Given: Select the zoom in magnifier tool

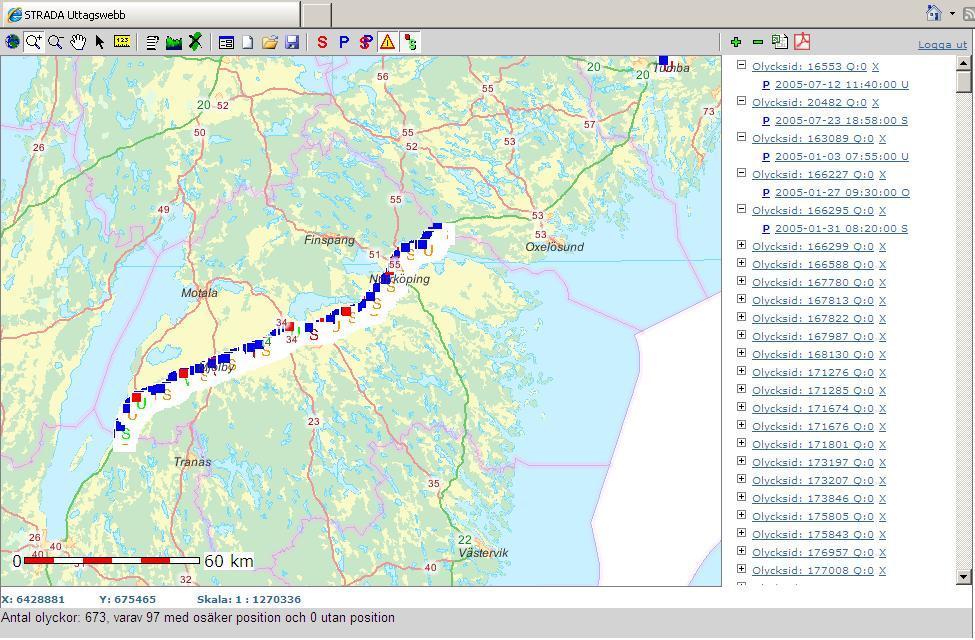Looking at the screenshot, I should [x=34, y=42].
